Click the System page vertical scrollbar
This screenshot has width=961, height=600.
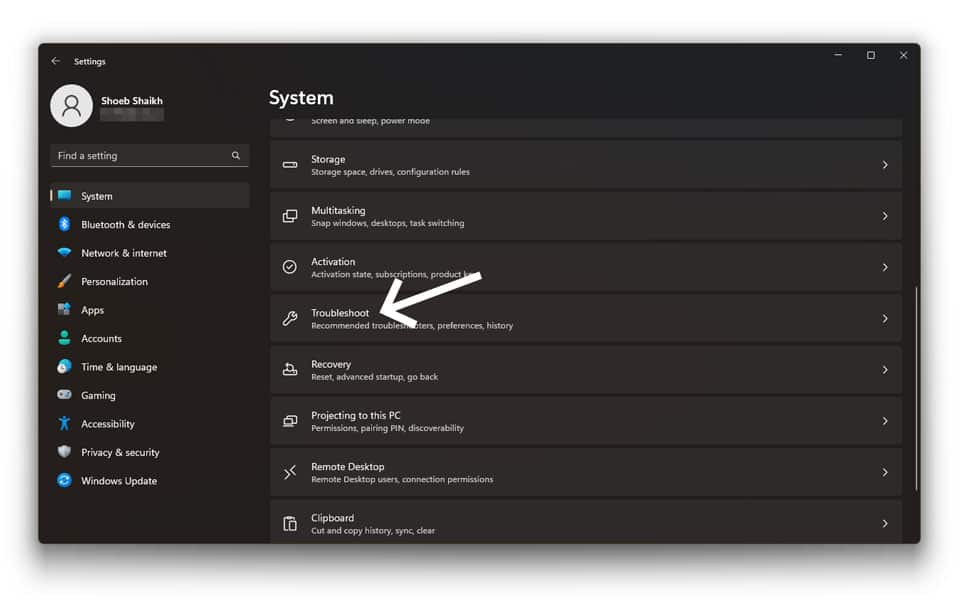click(916, 387)
